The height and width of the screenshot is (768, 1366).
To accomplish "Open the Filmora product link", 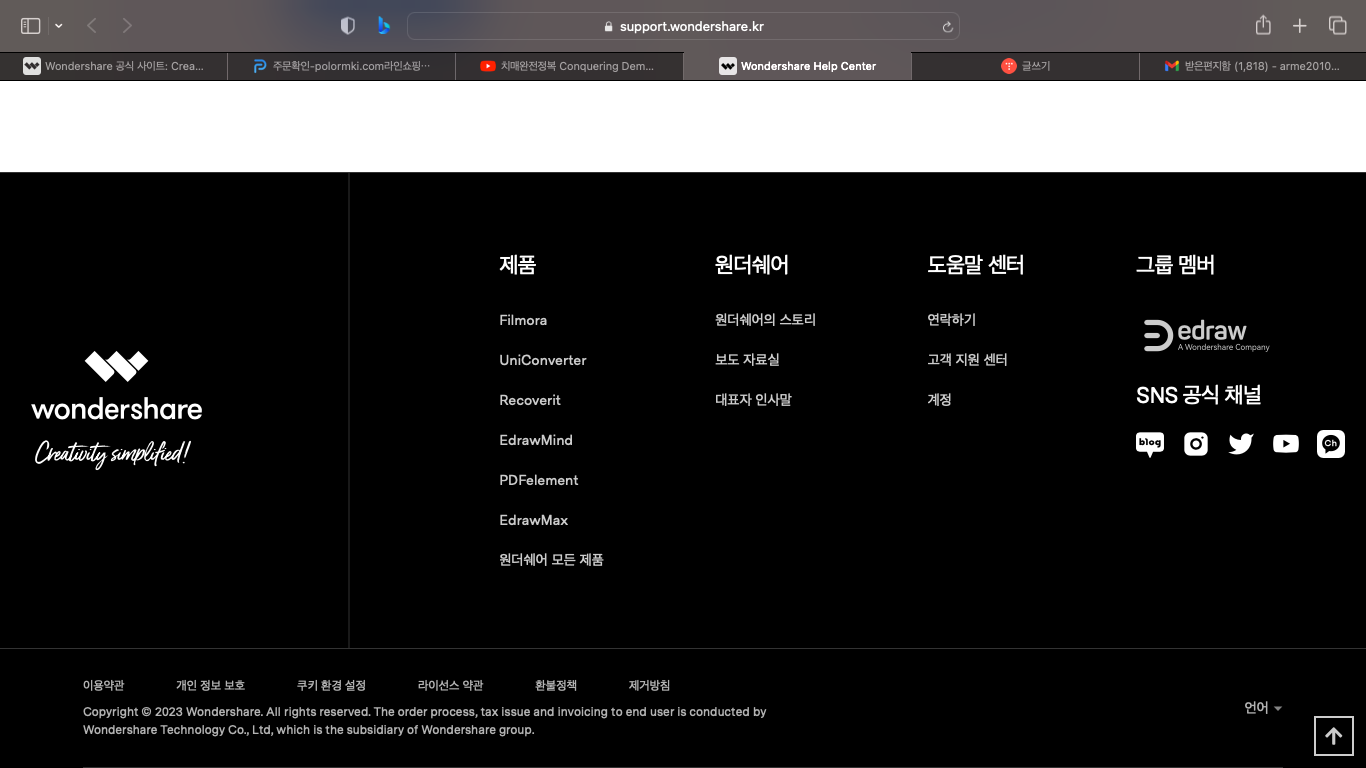I will pyautogui.click(x=523, y=320).
